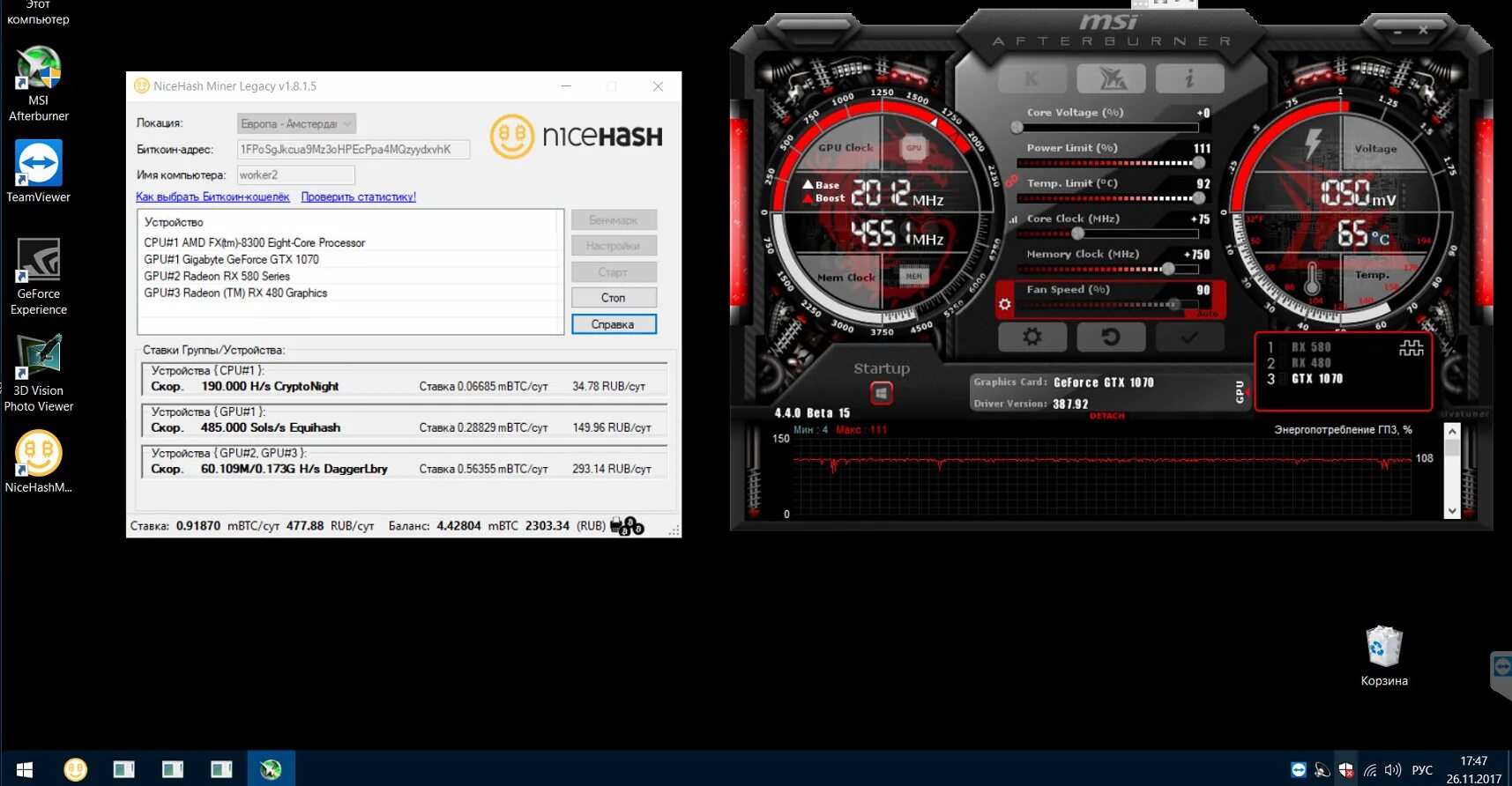Open the MSI Afterburner desktop shortcut
The width and height of the screenshot is (1512, 786).
click(39, 85)
